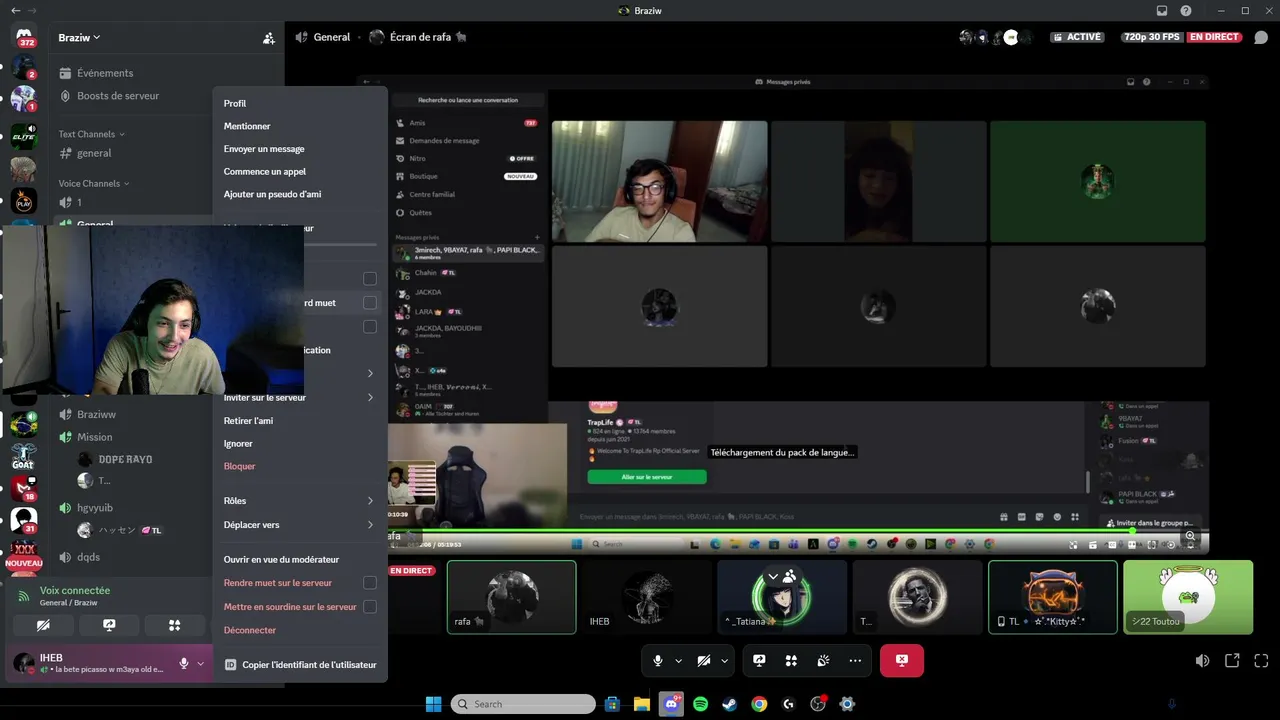Select rafa's participant tile
The height and width of the screenshot is (720, 1280).
click(x=512, y=597)
